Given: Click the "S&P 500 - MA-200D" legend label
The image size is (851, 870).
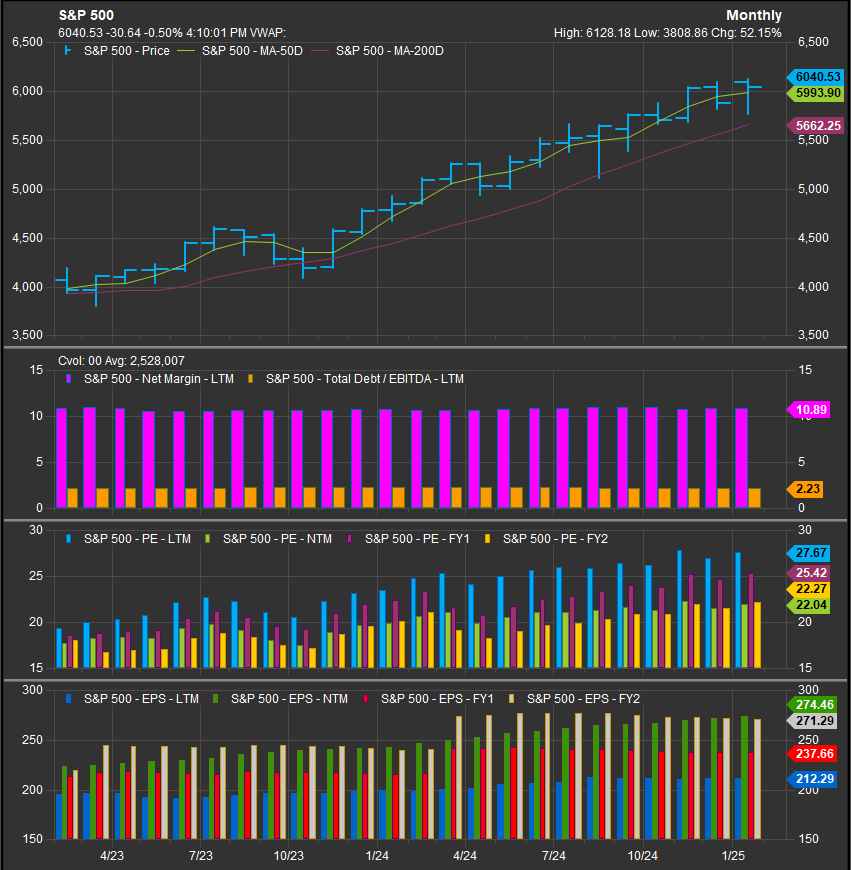Looking at the screenshot, I should [x=389, y=51].
